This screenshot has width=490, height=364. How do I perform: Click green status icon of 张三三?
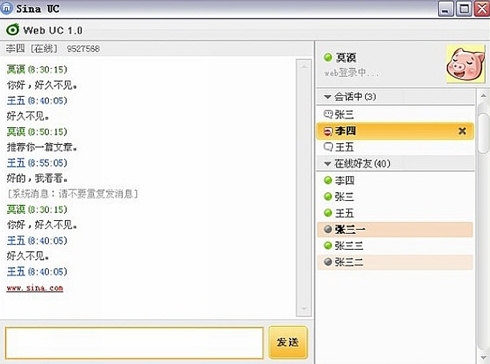pyautogui.click(x=328, y=246)
